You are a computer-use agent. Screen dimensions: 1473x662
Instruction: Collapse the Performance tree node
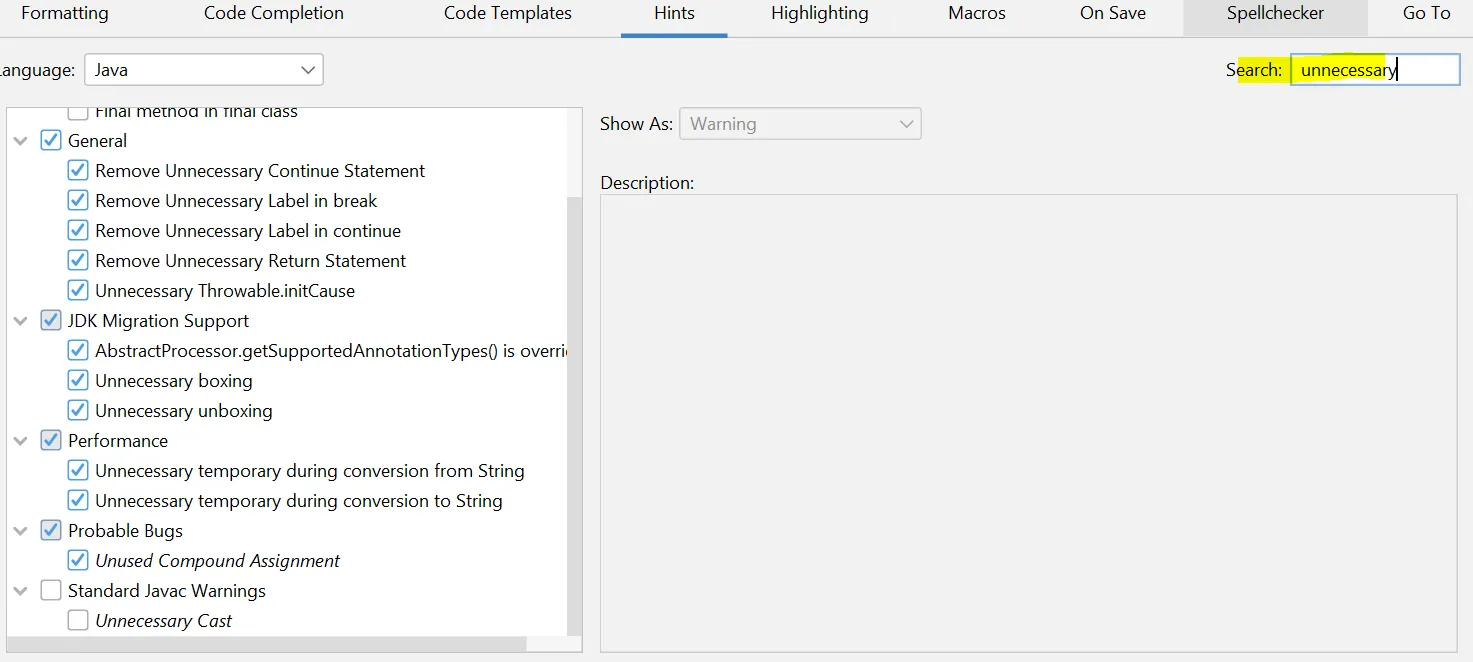(20, 441)
